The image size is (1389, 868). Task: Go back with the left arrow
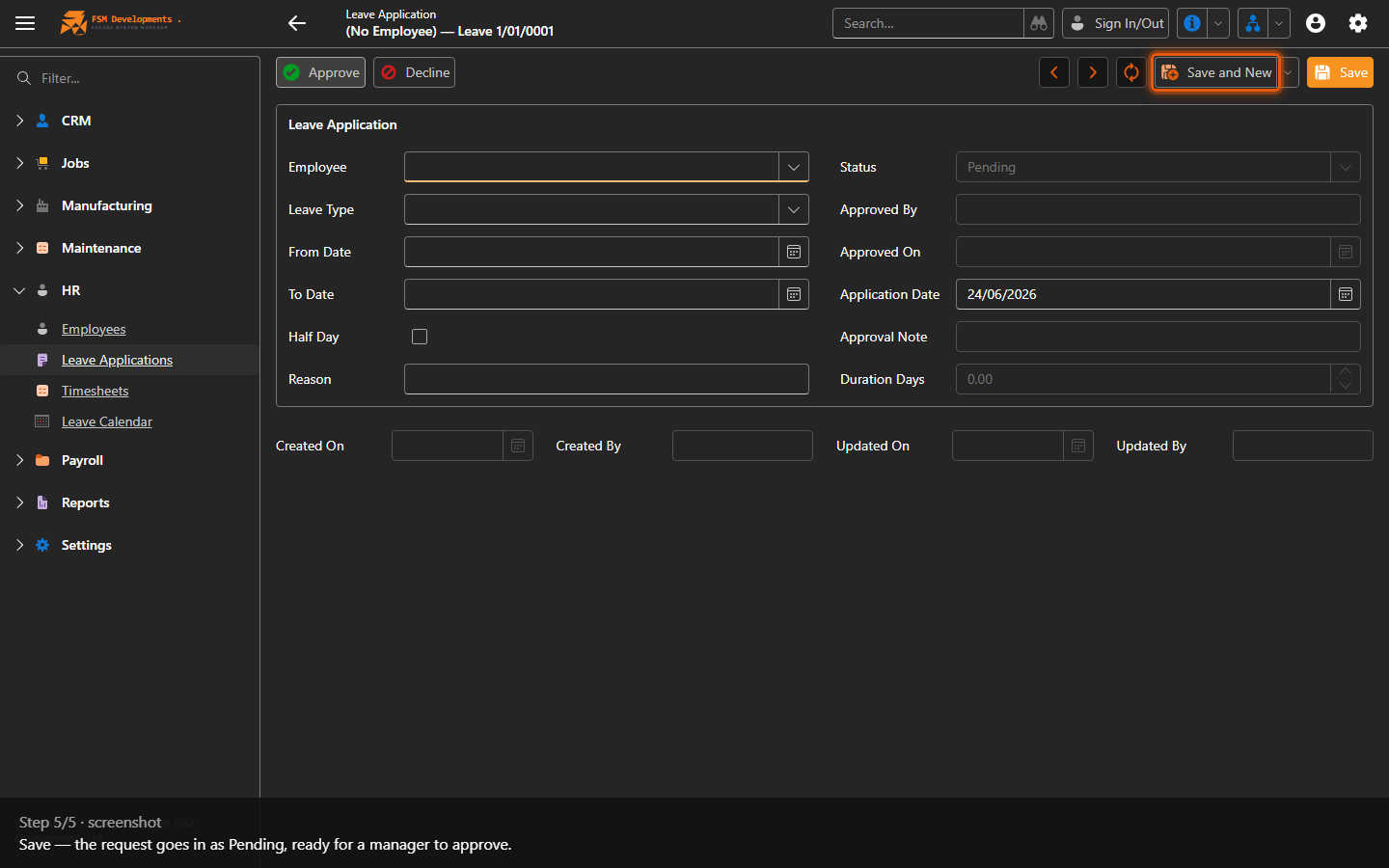pos(297,23)
